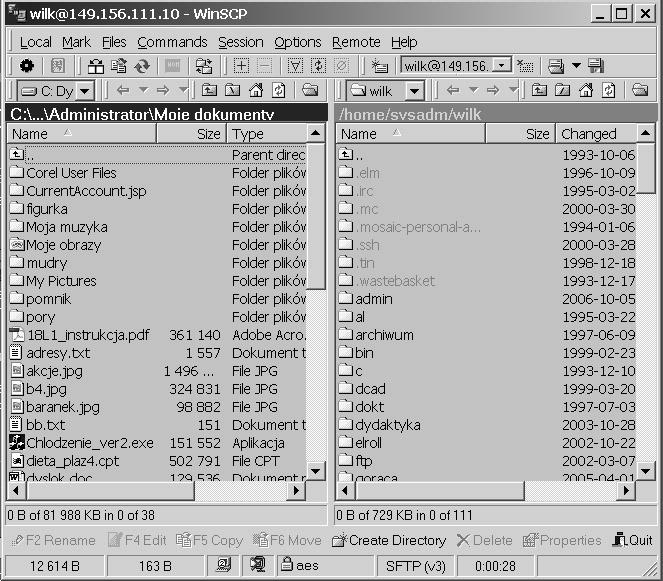
Task: Open the Remote menu
Action: point(356,42)
